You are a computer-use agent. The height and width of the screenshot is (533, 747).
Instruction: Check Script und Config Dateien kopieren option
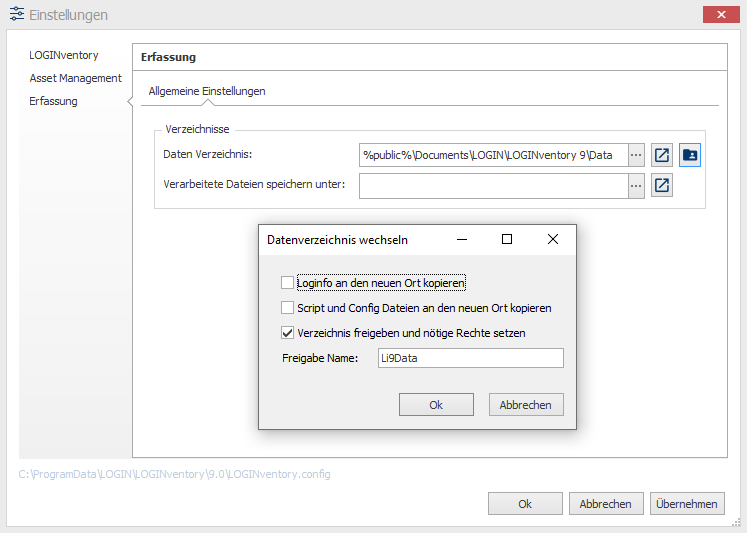287,308
